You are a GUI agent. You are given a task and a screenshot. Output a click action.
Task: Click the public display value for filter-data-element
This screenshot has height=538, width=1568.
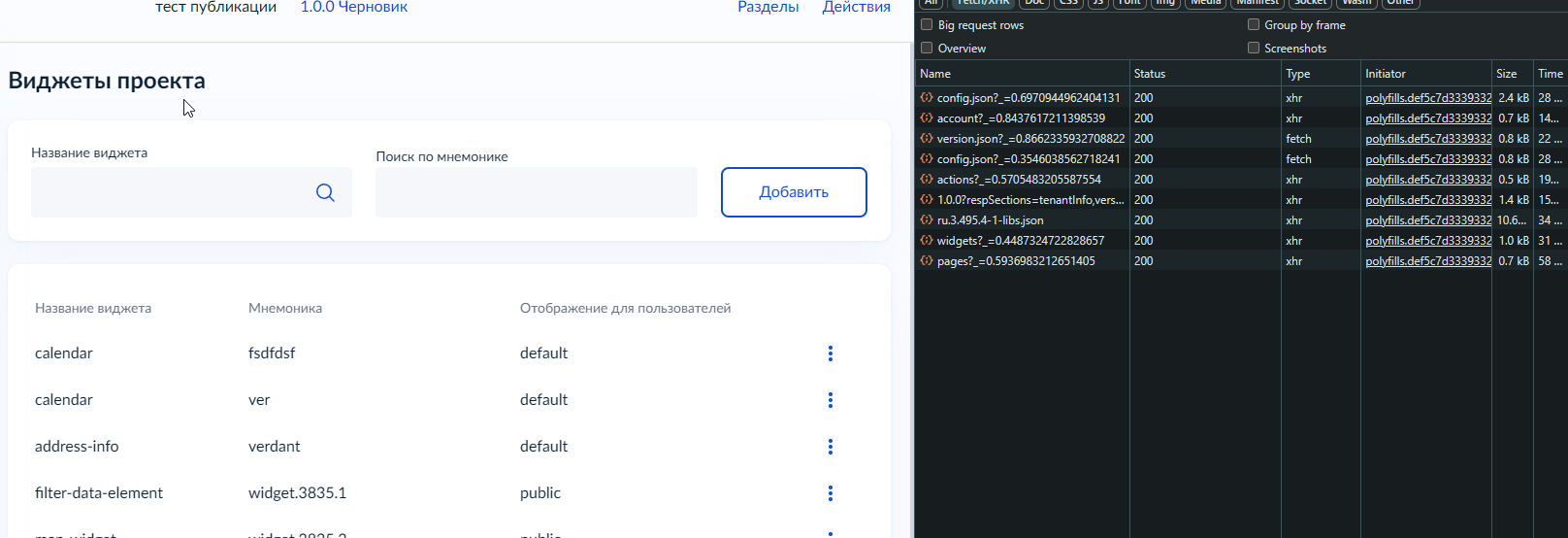pyautogui.click(x=540, y=493)
